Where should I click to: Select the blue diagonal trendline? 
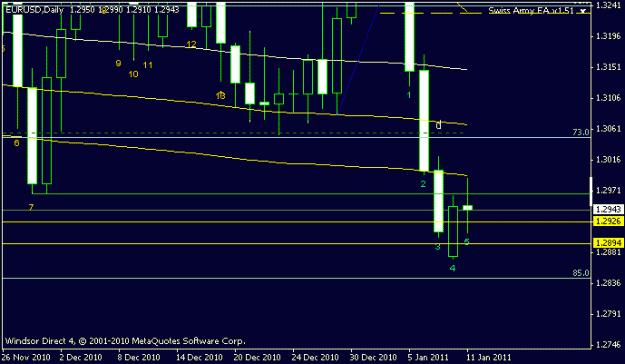[358, 60]
